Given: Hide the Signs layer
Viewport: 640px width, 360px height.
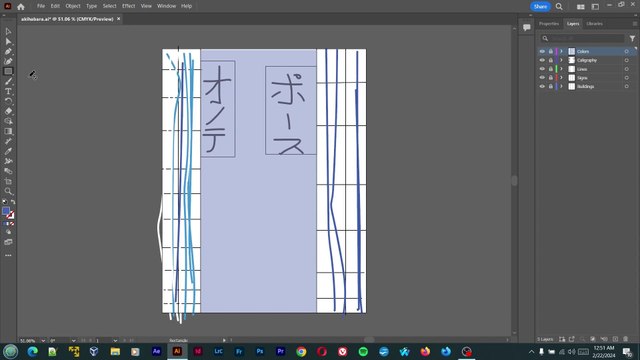Looking at the screenshot, I should [x=542, y=78].
